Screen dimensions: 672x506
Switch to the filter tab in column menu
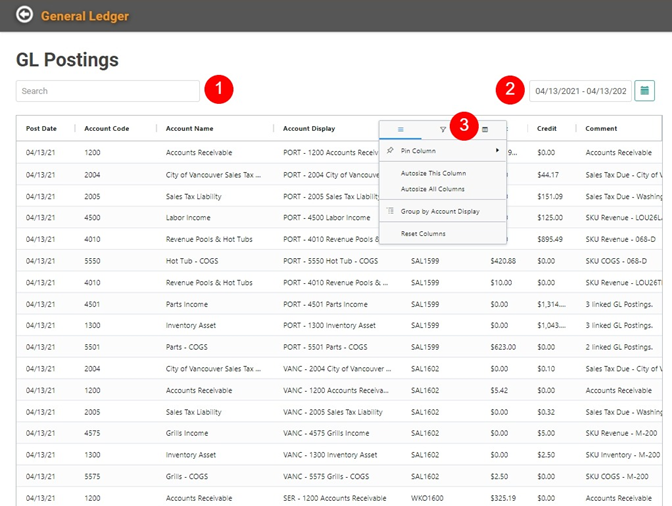pos(443,130)
